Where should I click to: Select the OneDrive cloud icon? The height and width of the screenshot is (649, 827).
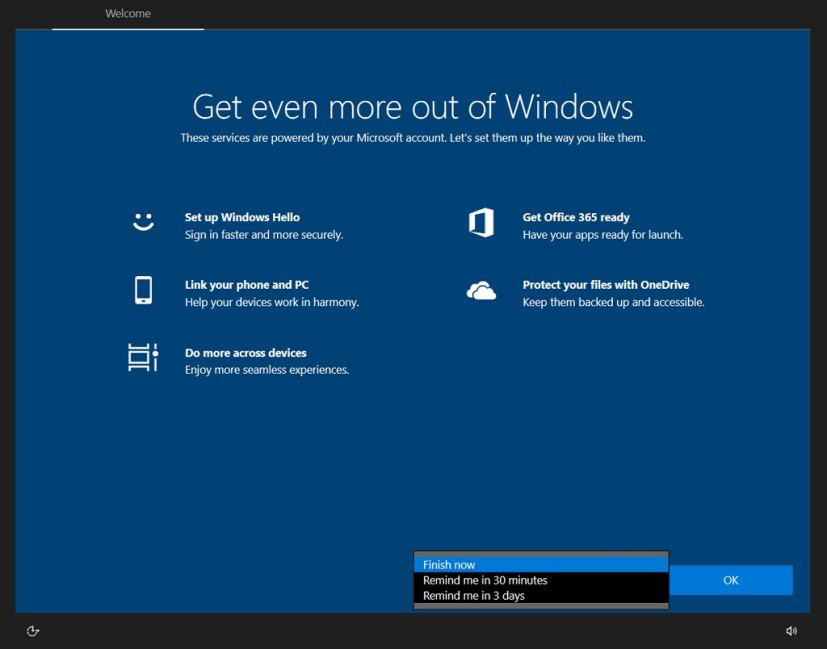[481, 290]
